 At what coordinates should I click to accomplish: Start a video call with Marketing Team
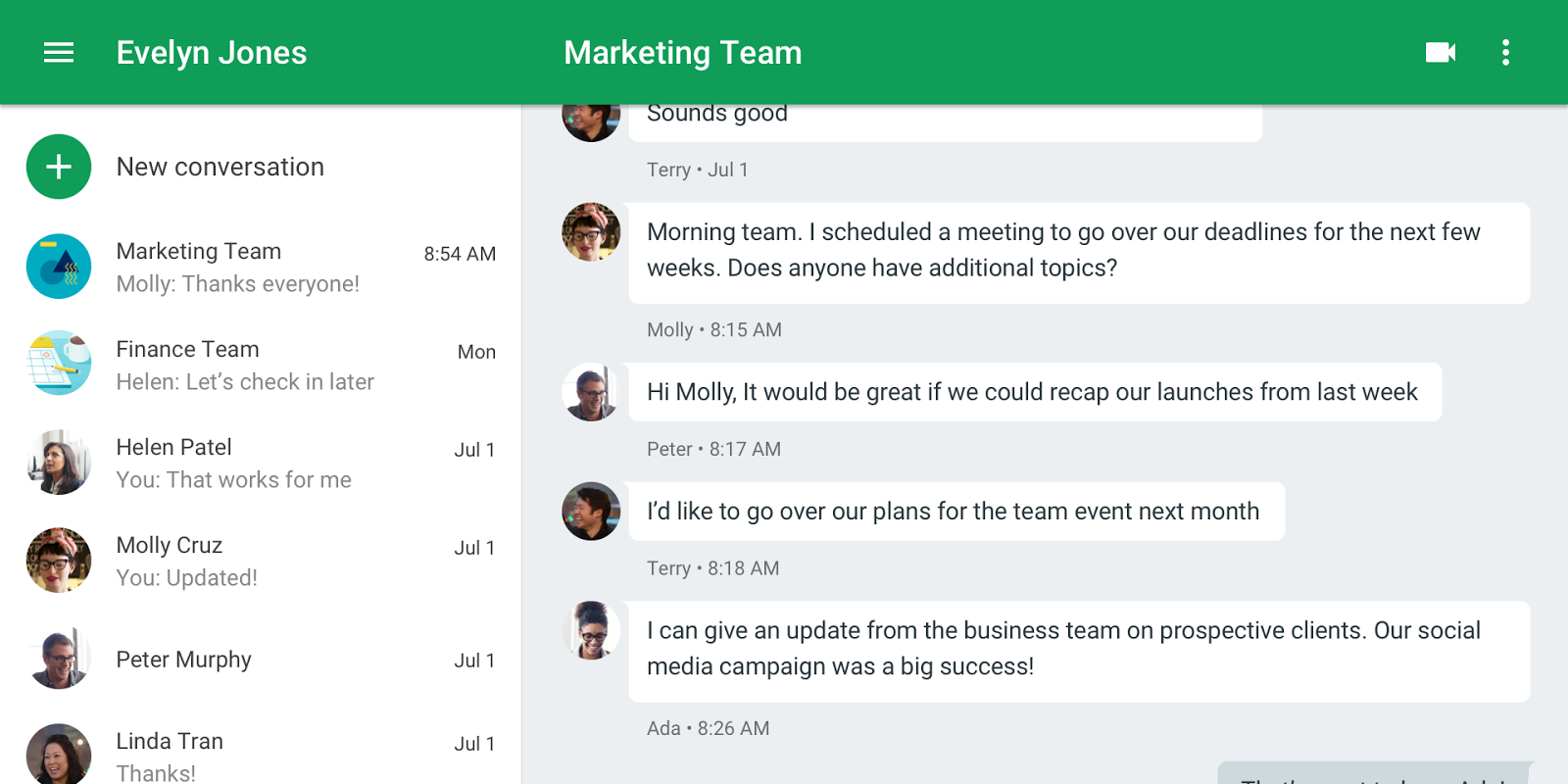tap(1440, 53)
